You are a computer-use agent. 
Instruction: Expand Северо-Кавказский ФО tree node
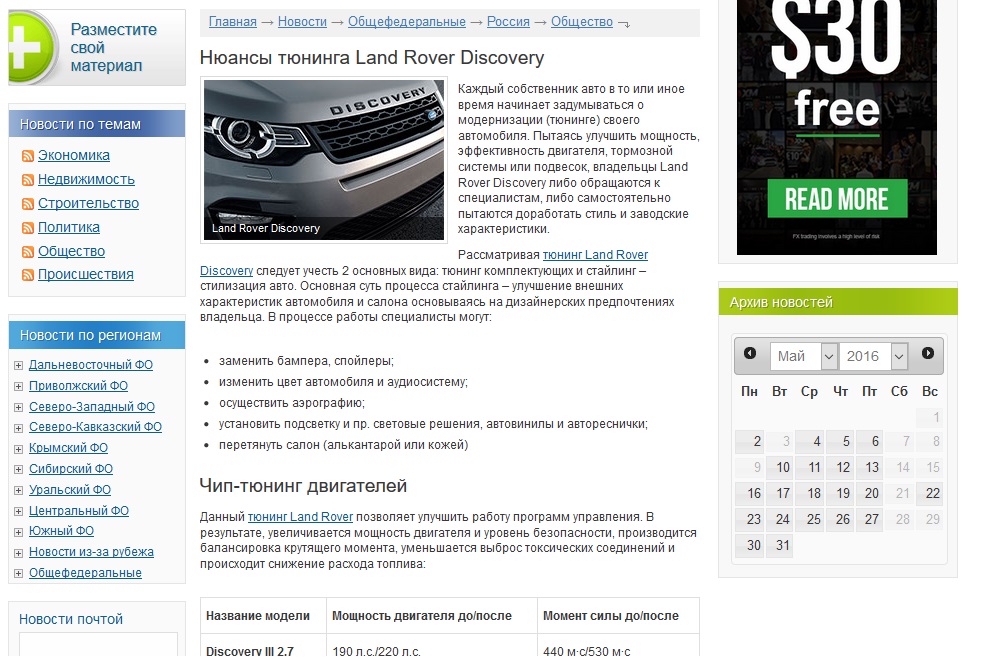pyautogui.click(x=18, y=428)
